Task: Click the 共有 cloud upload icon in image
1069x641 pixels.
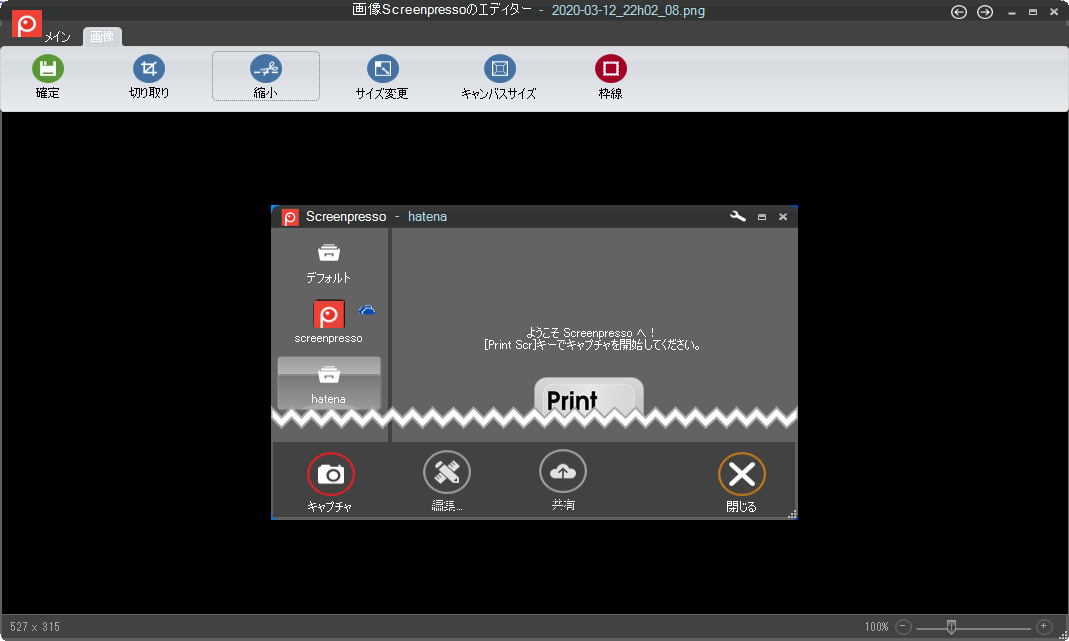Action: [562, 471]
